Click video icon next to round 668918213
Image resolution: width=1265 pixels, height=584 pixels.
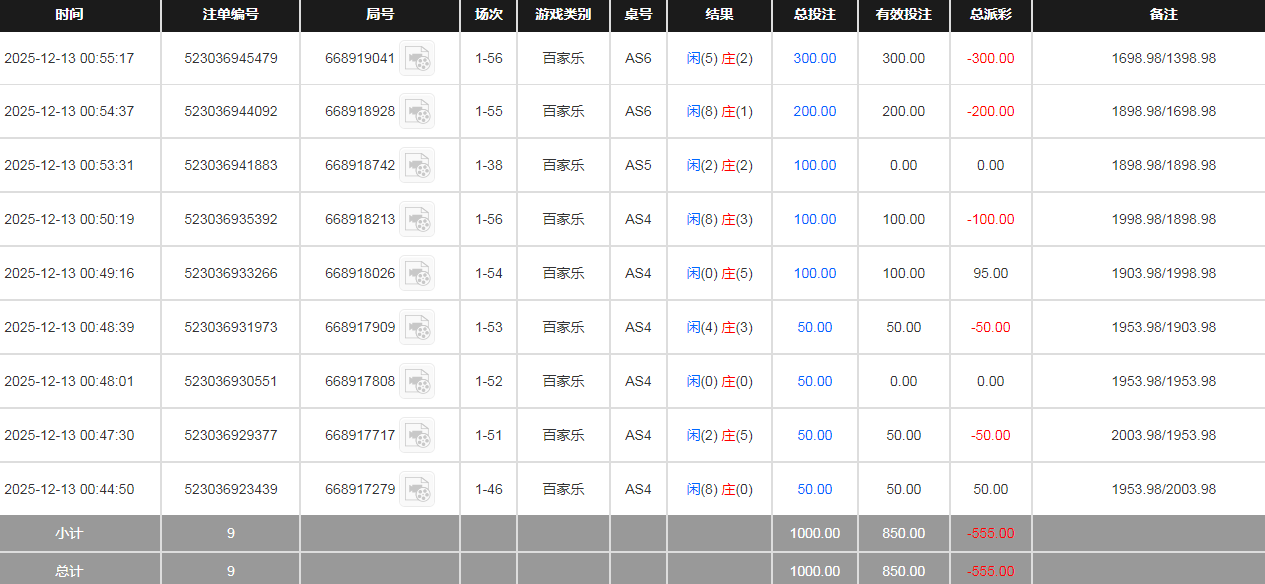tap(417, 220)
